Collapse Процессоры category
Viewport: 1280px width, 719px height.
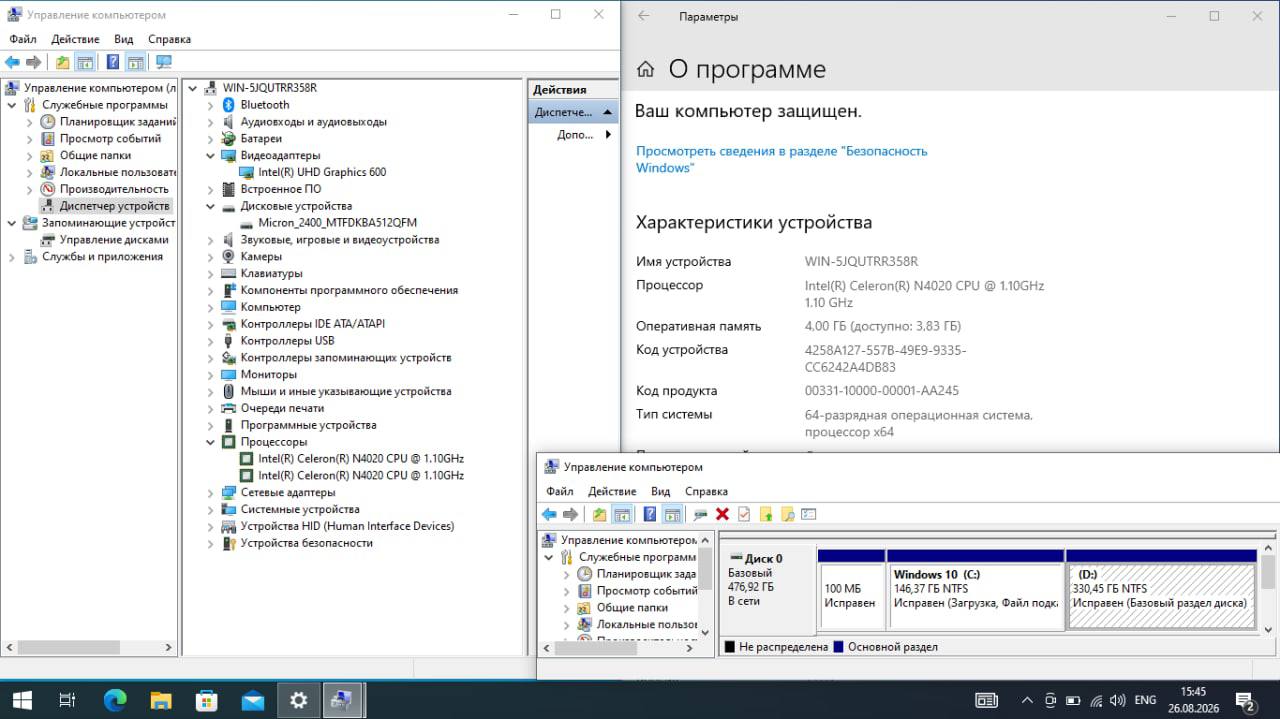coord(210,442)
